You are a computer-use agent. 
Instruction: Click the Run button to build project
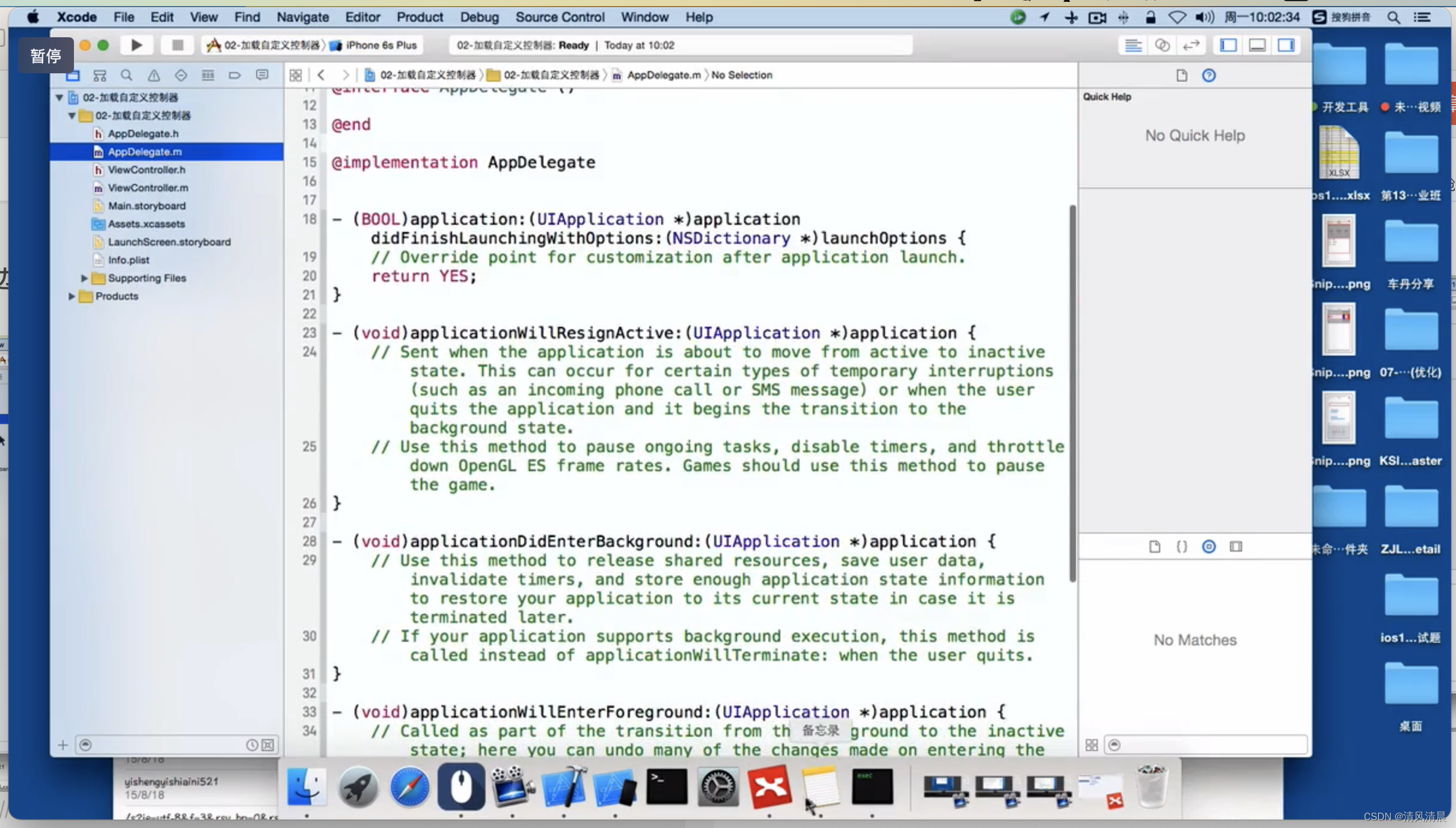pyautogui.click(x=137, y=45)
